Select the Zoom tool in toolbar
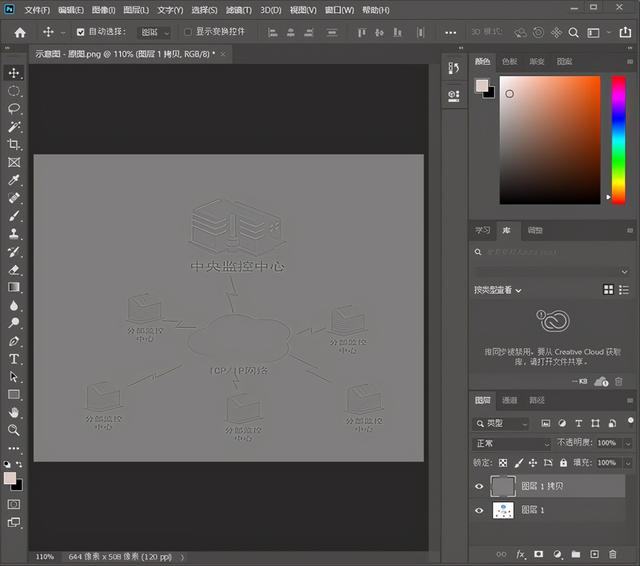Screen dimensions: 640x566 (x=14, y=430)
